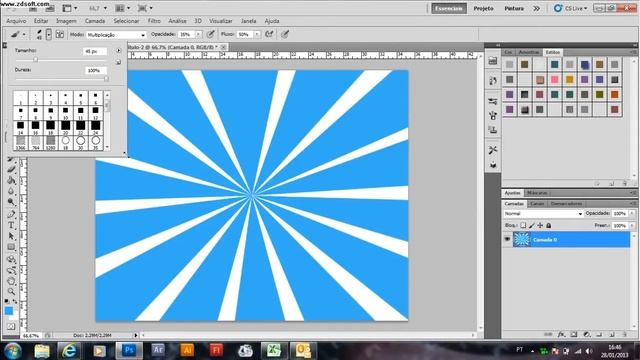Enable airbrush mode next to Fluxo
This screenshot has width=640, height=360.
[x=269, y=34]
